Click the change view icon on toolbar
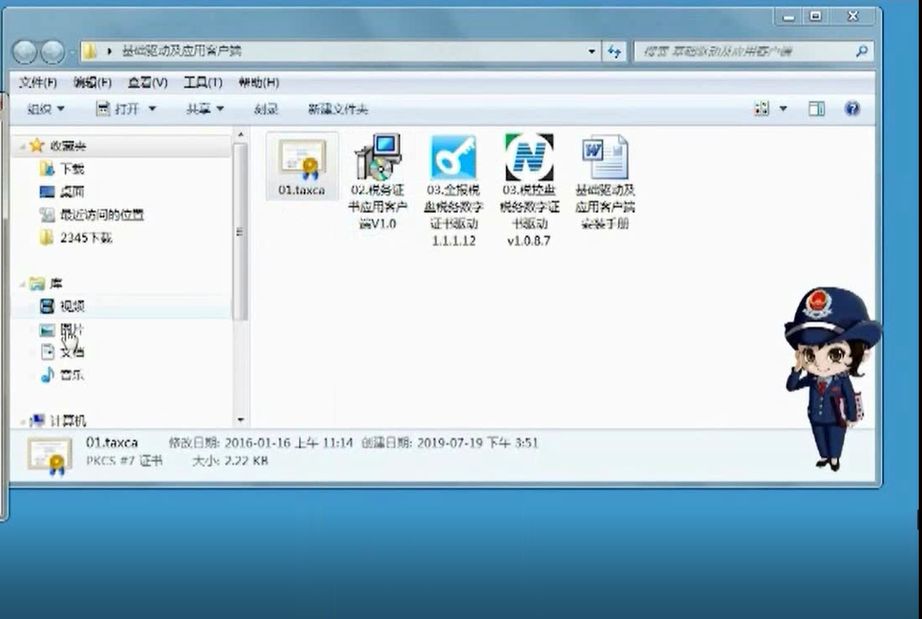This screenshot has width=922, height=619. 760,108
